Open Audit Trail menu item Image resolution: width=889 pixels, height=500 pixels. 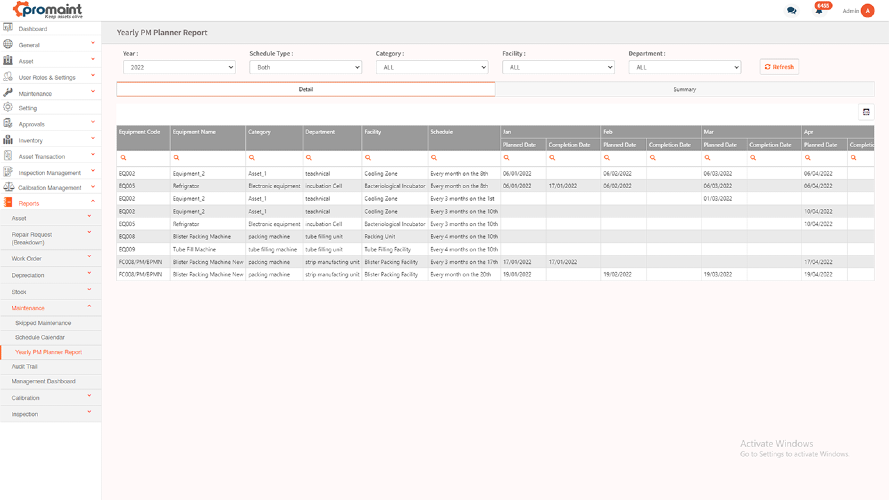24,367
